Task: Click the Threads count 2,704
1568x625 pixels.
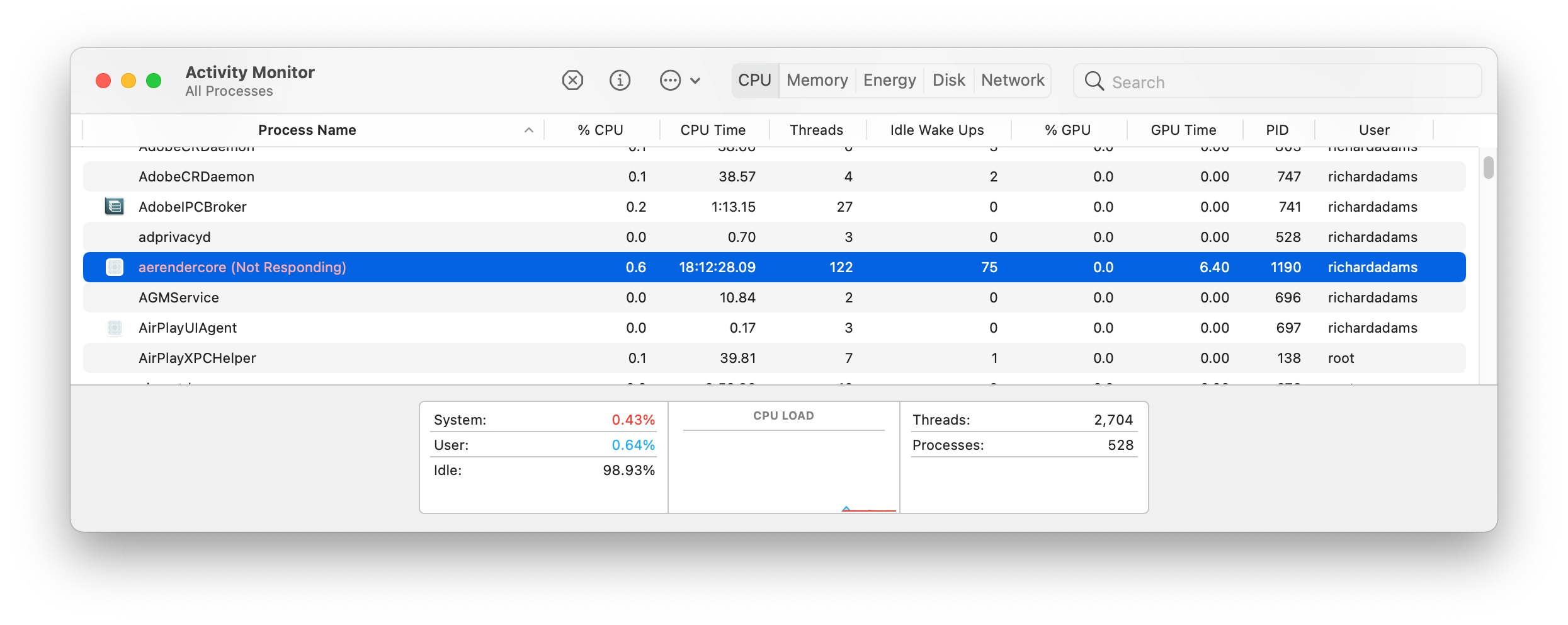Action: coord(1113,420)
